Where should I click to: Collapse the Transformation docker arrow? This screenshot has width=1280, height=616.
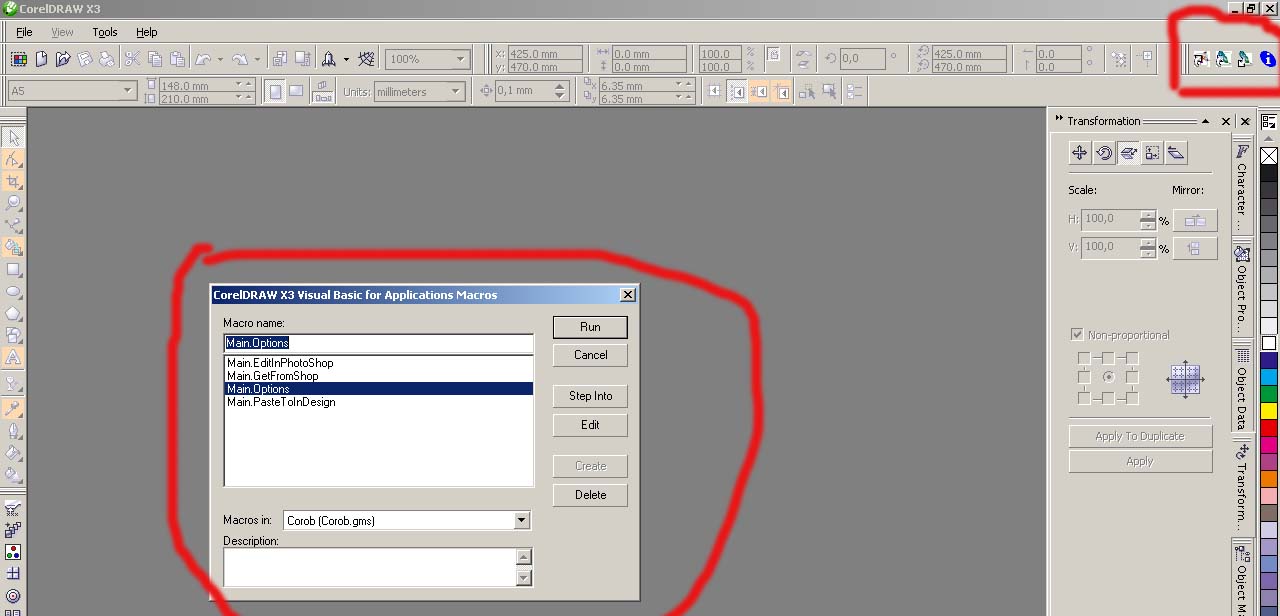click(1205, 121)
